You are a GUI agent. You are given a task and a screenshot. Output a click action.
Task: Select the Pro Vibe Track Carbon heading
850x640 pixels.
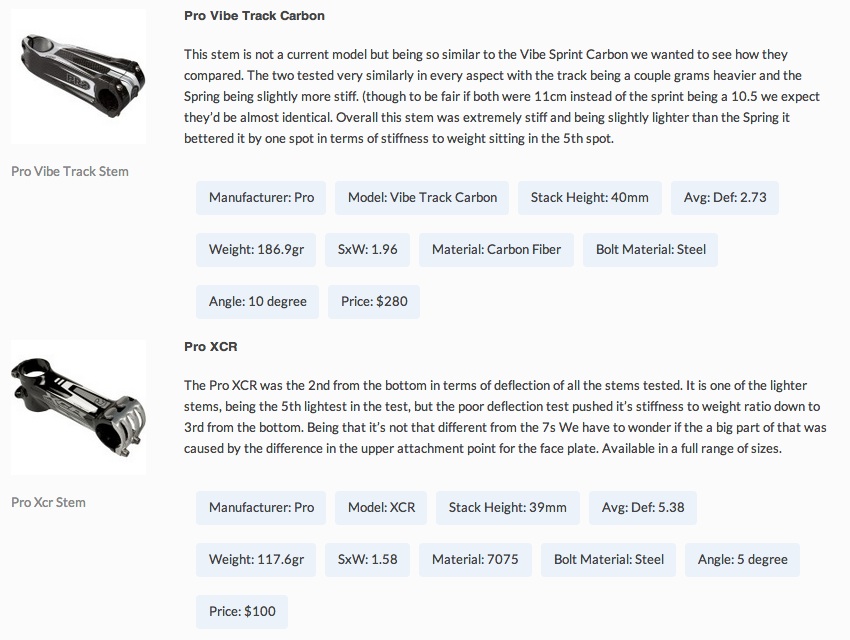254,16
